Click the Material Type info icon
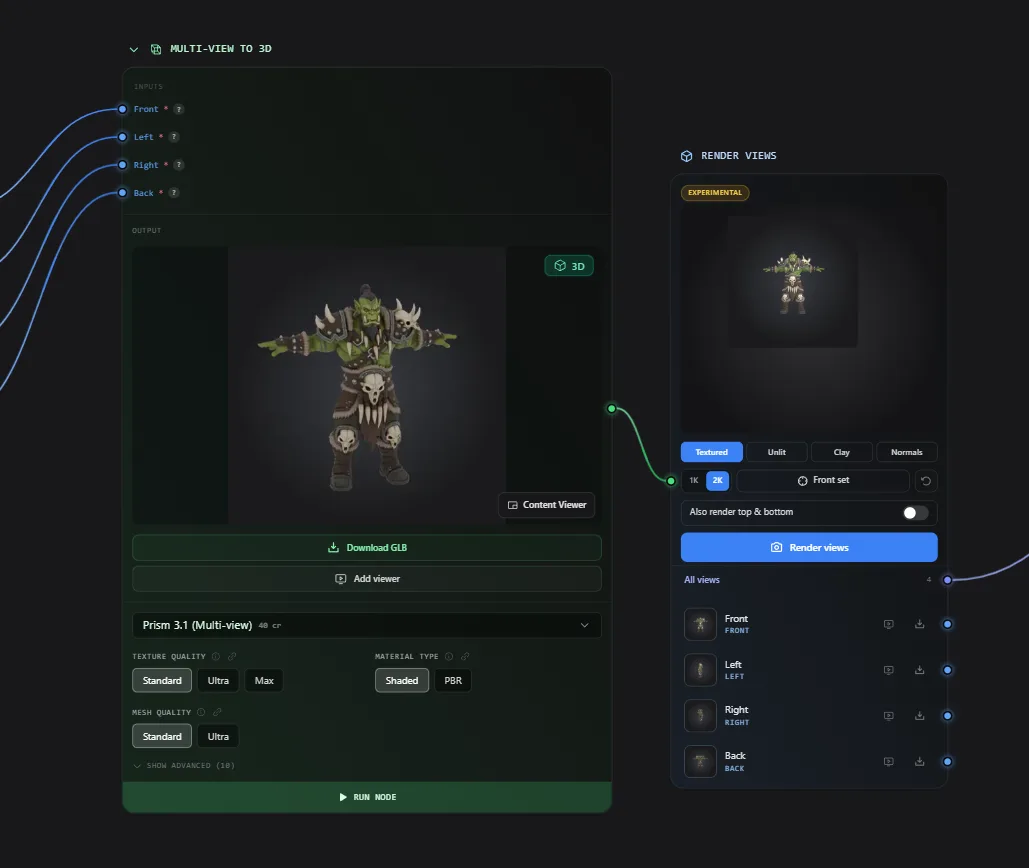 pyautogui.click(x=449, y=656)
